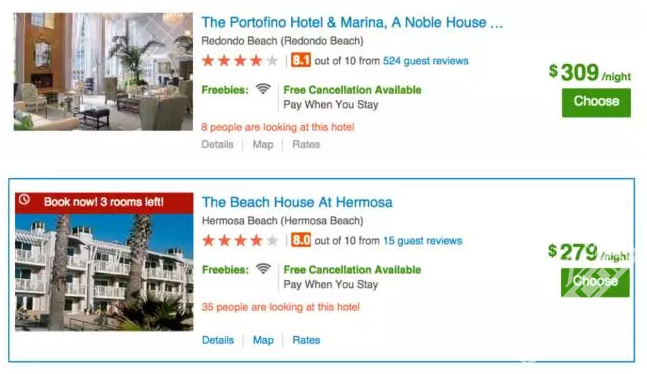Open The Beach House At Hermosa title link
Viewport: 647px width, 374px height.
coord(297,202)
